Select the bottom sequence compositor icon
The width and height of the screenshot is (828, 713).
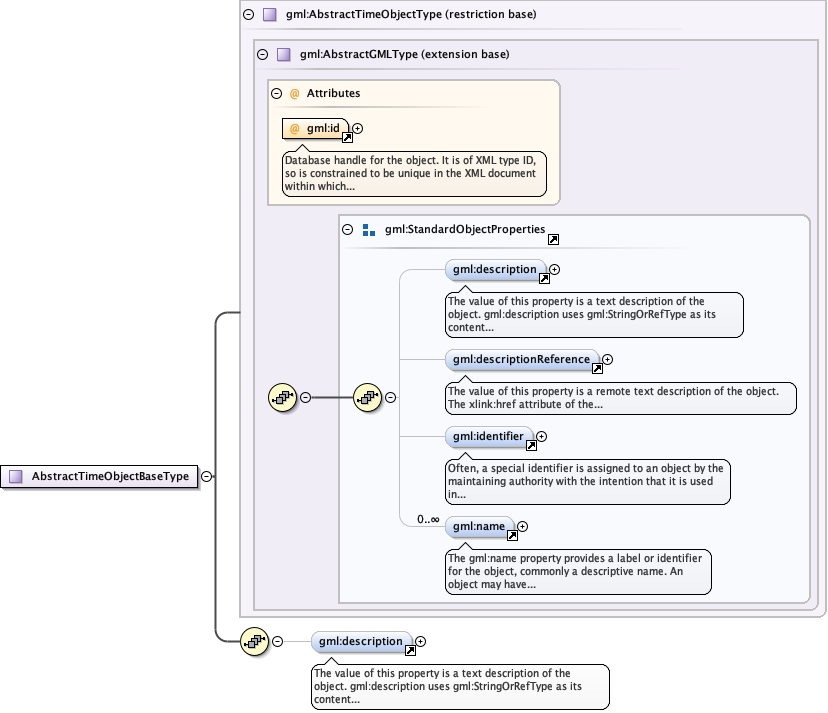(x=255, y=641)
